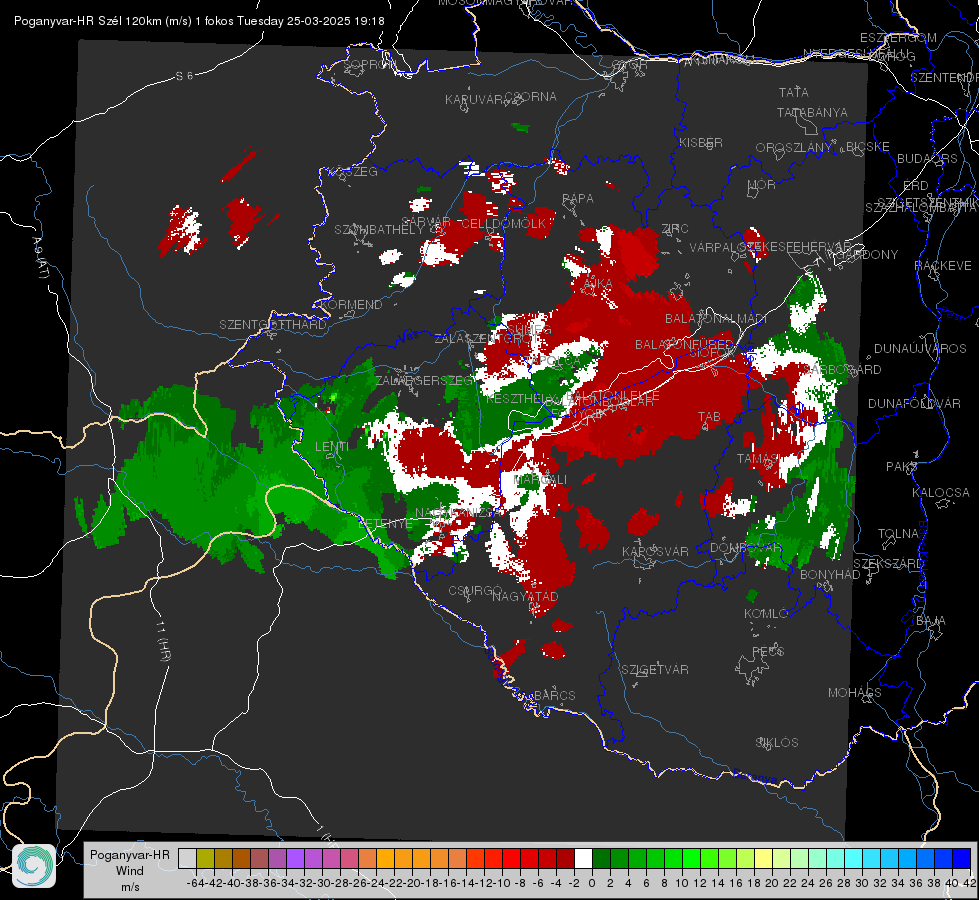Image resolution: width=979 pixels, height=900 pixels.
Task: Click the DUNAFOLDVAR city label
Action: point(914,403)
